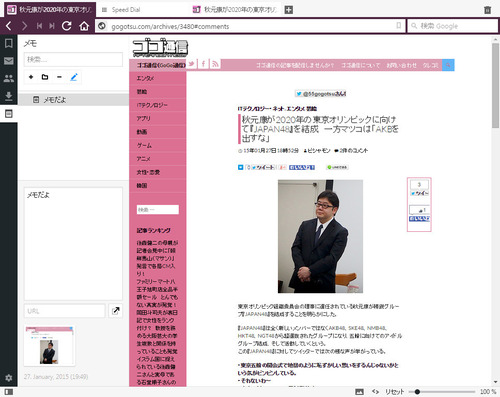Go to the Home page
Image resolution: width=500 pixels, height=397 pixels.
click(x=84, y=26)
